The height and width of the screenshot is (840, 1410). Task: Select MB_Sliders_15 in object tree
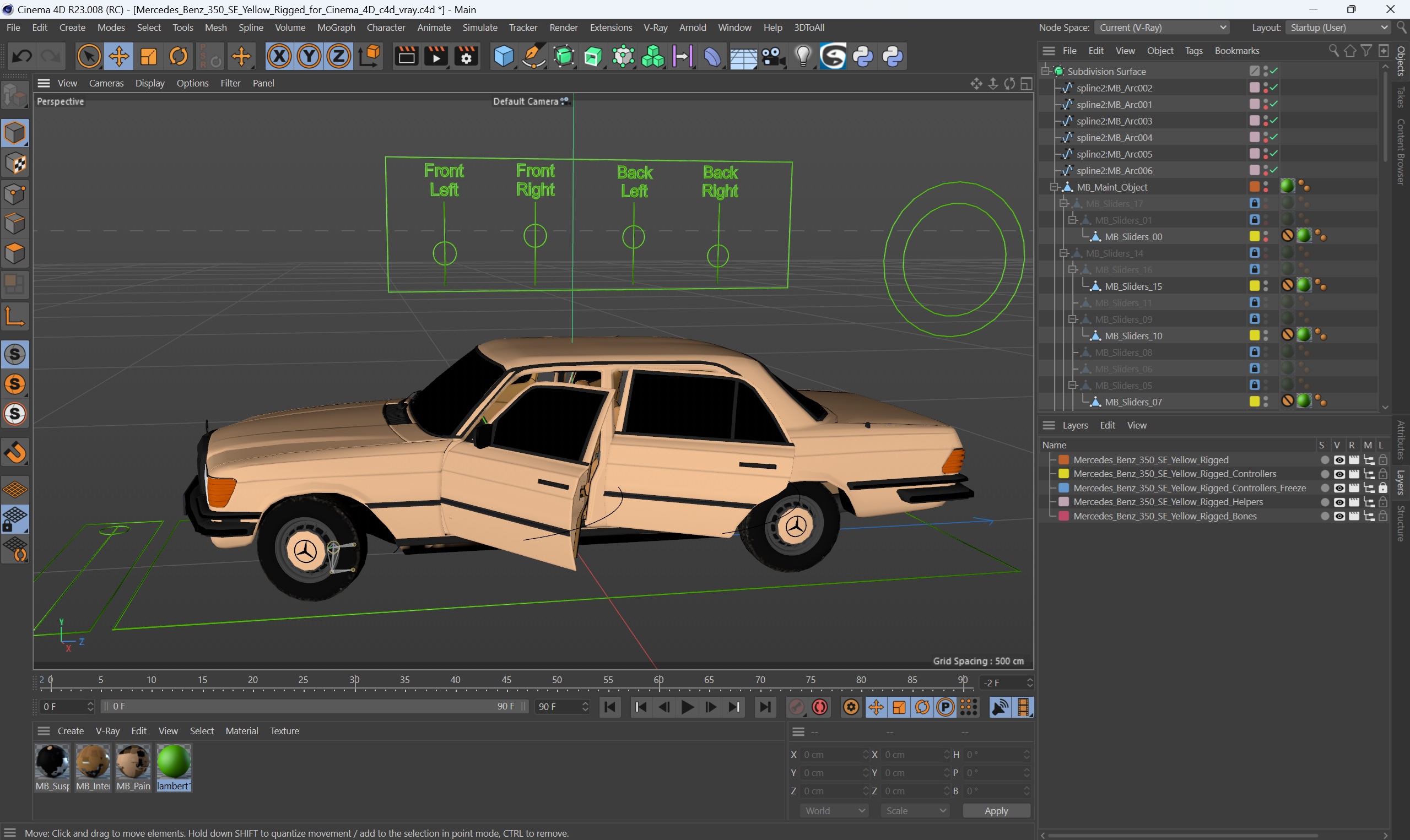click(1133, 286)
